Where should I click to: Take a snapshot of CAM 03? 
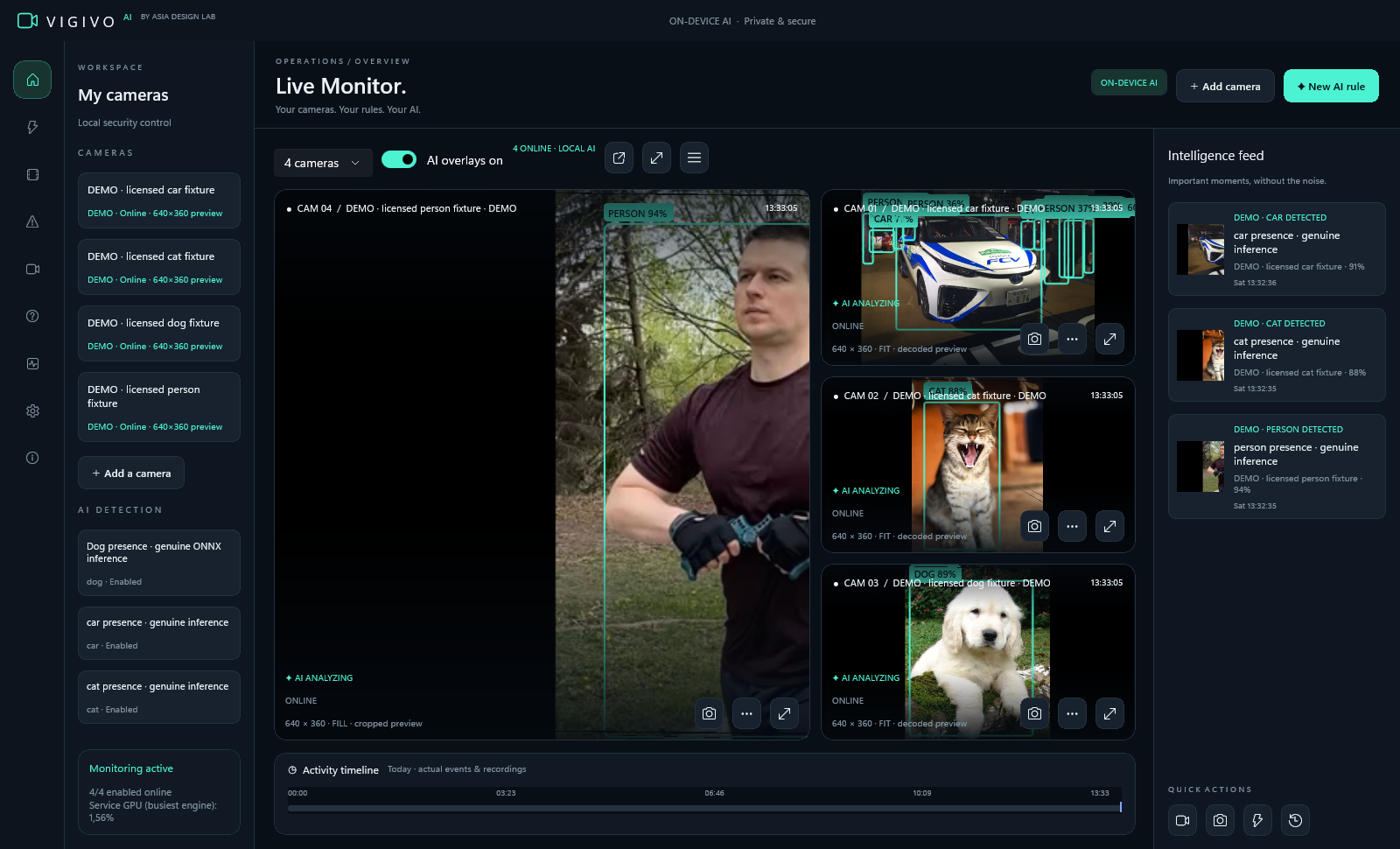(1034, 713)
